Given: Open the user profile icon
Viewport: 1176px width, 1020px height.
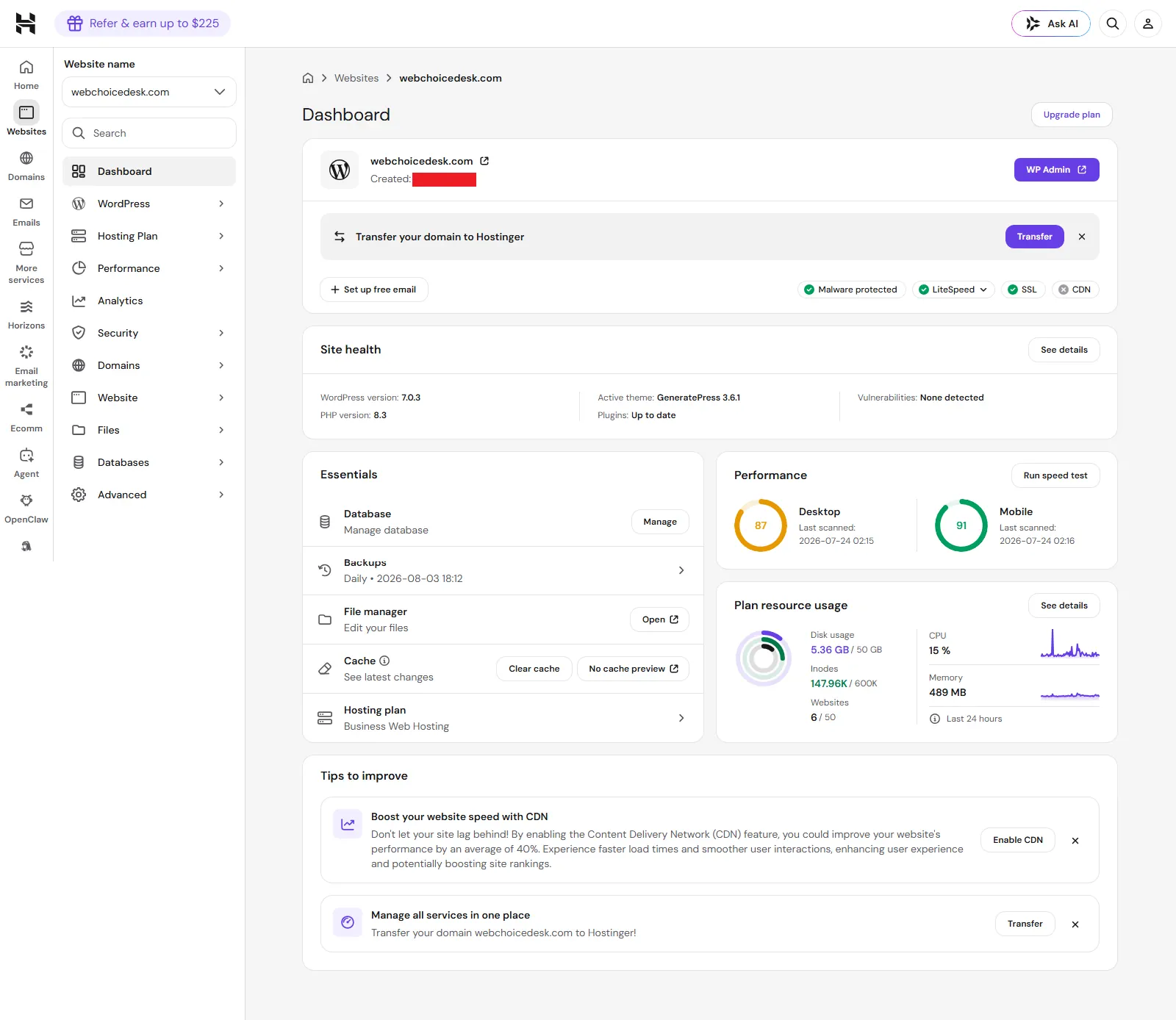Looking at the screenshot, I should pos(1148,24).
